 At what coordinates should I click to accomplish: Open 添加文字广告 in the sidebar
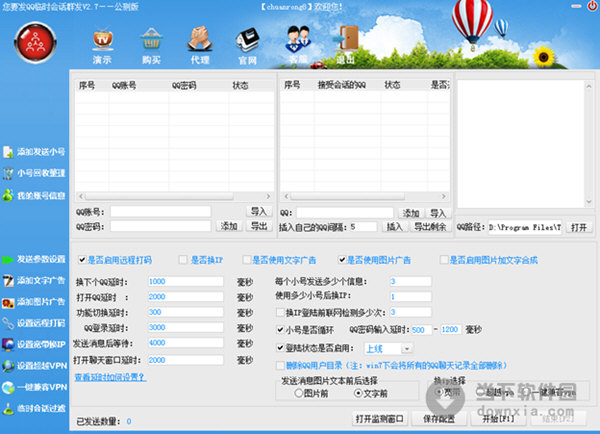(34, 281)
